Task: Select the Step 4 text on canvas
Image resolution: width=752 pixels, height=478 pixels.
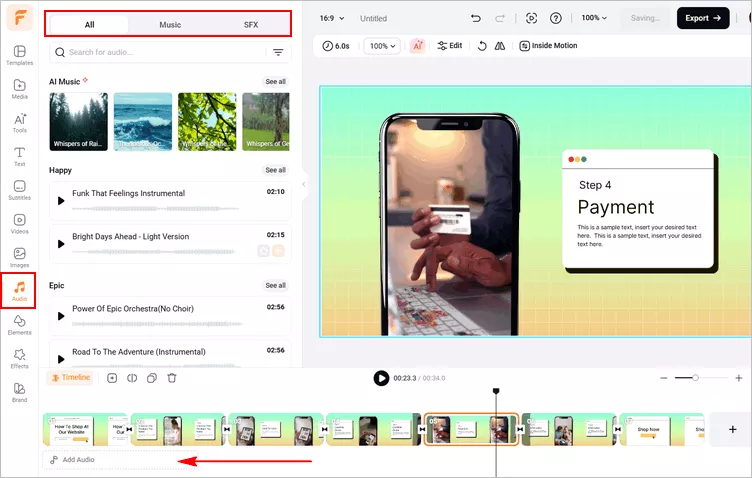Action: [x=595, y=185]
